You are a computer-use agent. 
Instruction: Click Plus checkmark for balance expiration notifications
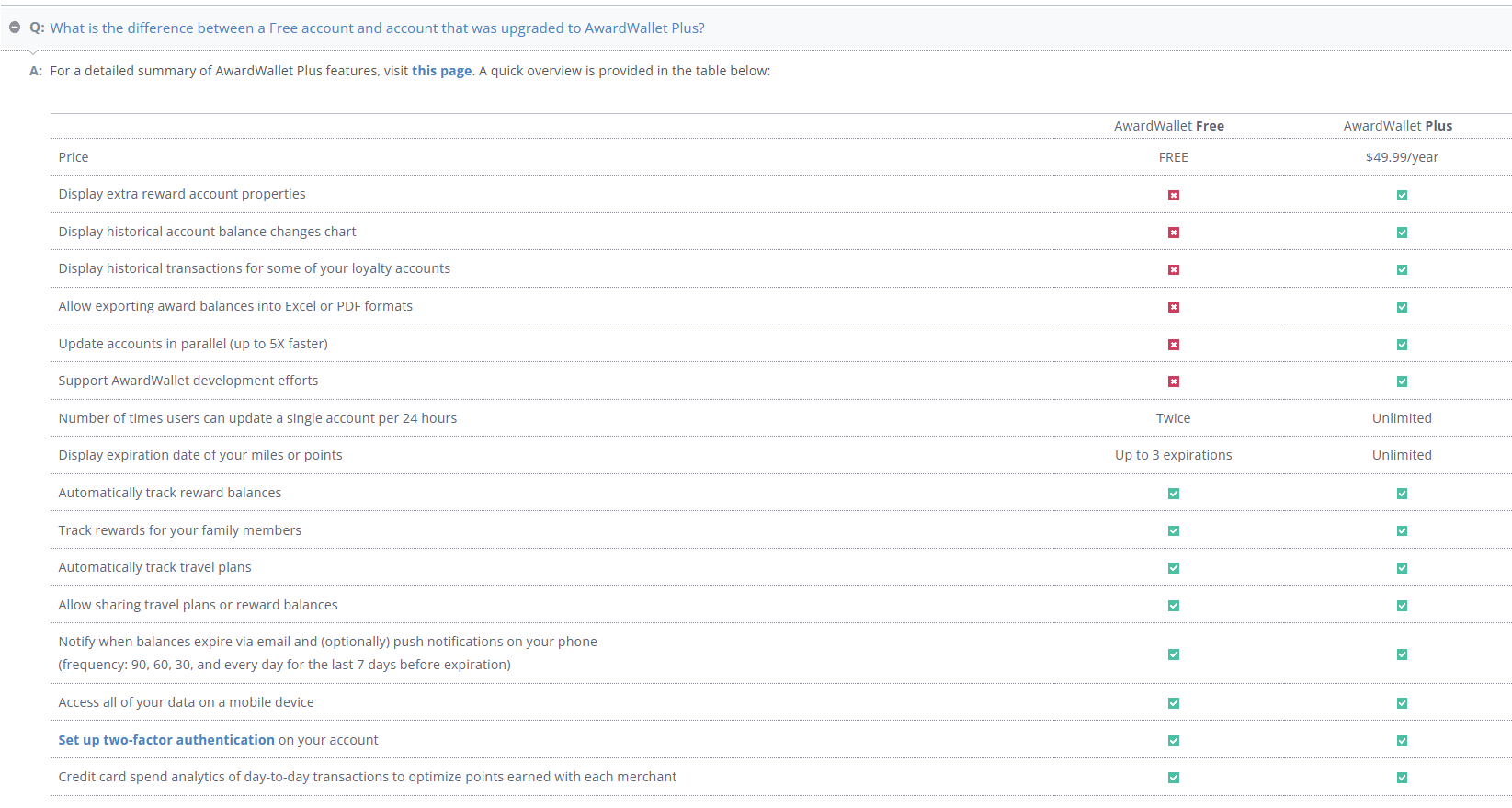[1402, 654]
